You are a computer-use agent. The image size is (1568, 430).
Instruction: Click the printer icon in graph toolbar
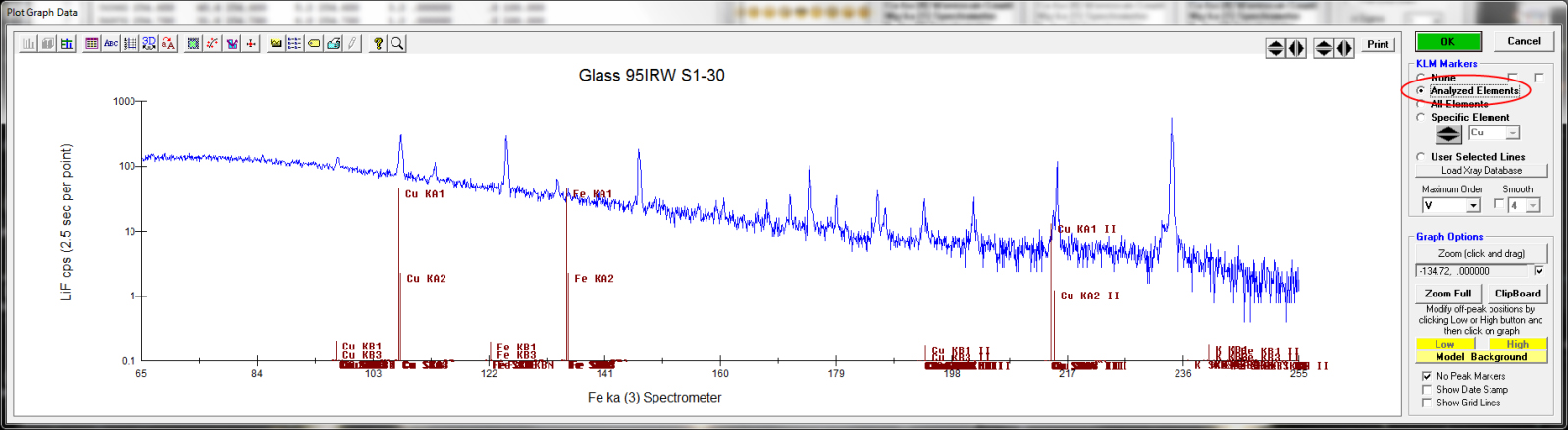pyautogui.click(x=334, y=44)
